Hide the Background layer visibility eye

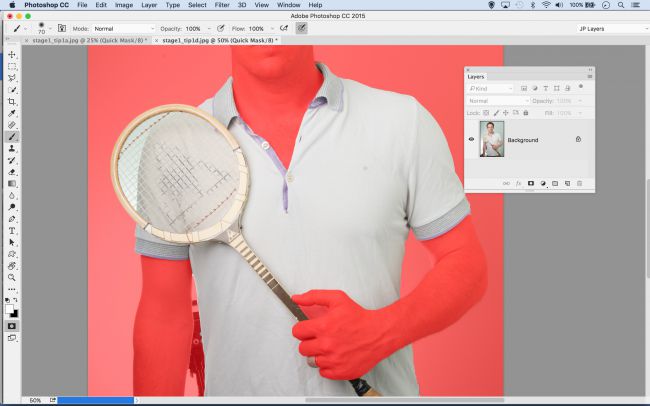pos(472,140)
